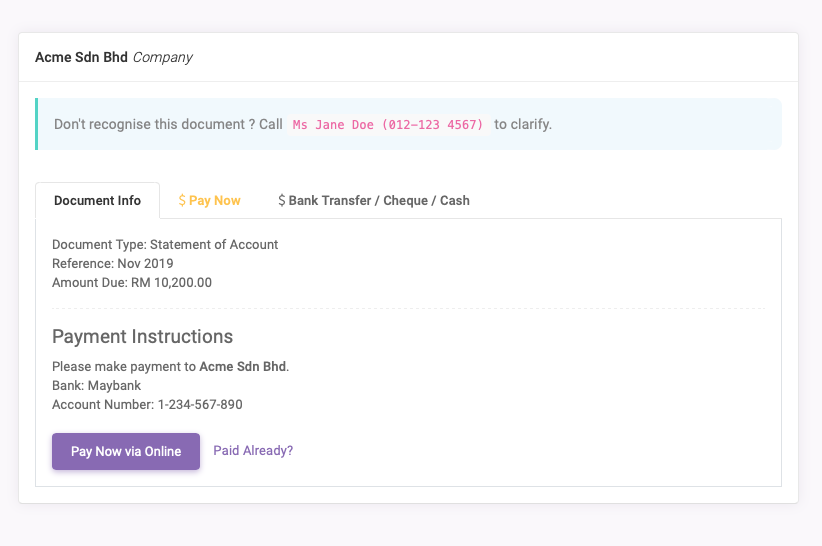Click dollar icon beside Bank Transfer tab
Screen dimensions: 822x546
(282, 201)
